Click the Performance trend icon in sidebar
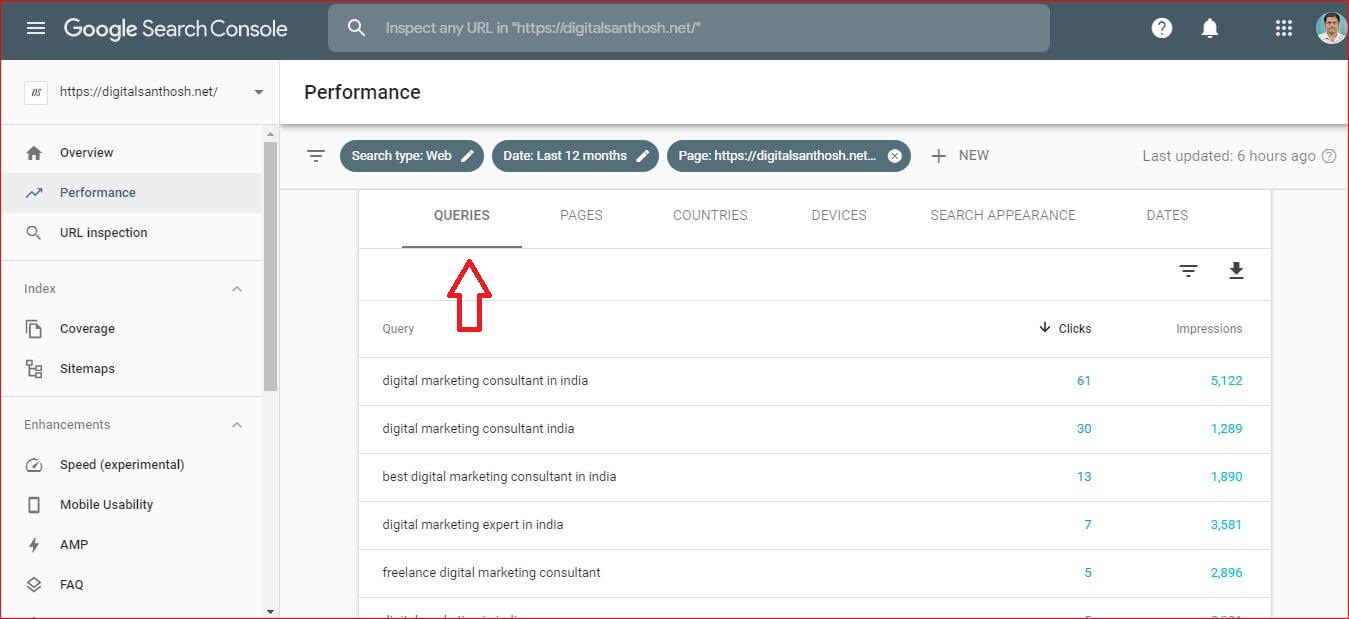 34,193
